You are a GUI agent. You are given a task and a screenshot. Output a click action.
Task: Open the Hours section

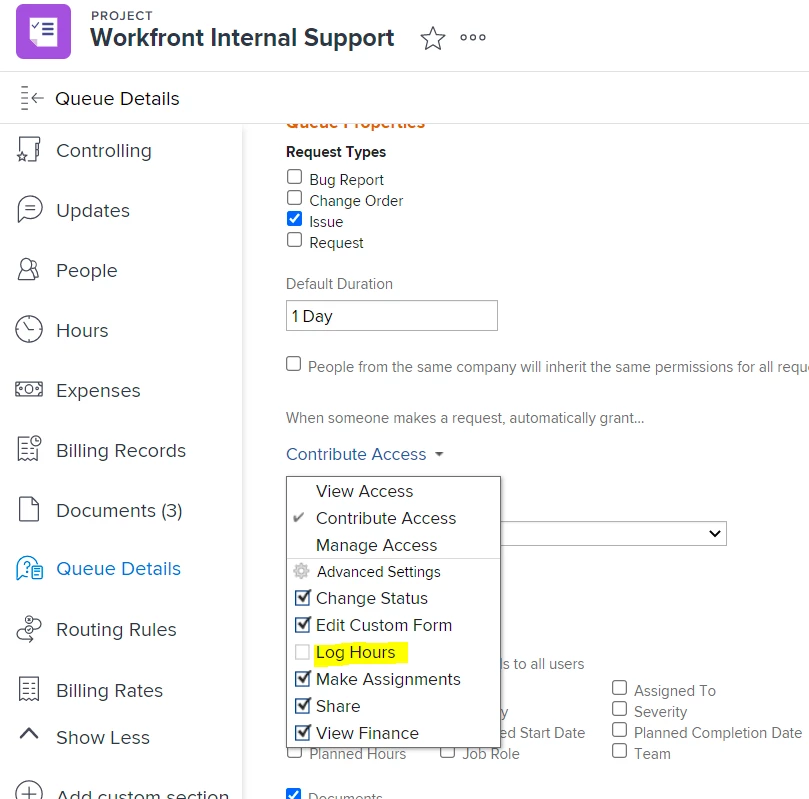(82, 330)
